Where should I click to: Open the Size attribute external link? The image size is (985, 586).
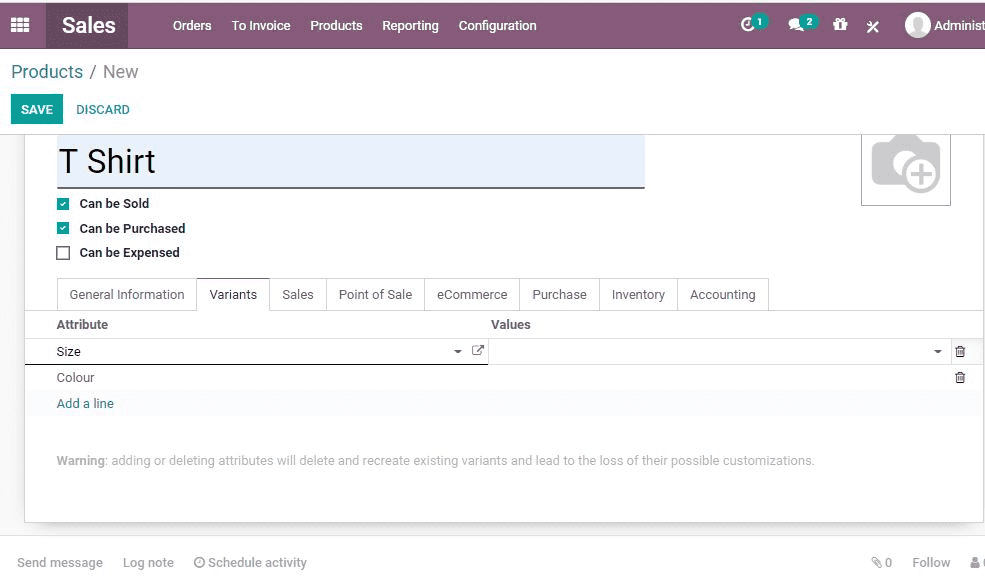pyautogui.click(x=477, y=350)
